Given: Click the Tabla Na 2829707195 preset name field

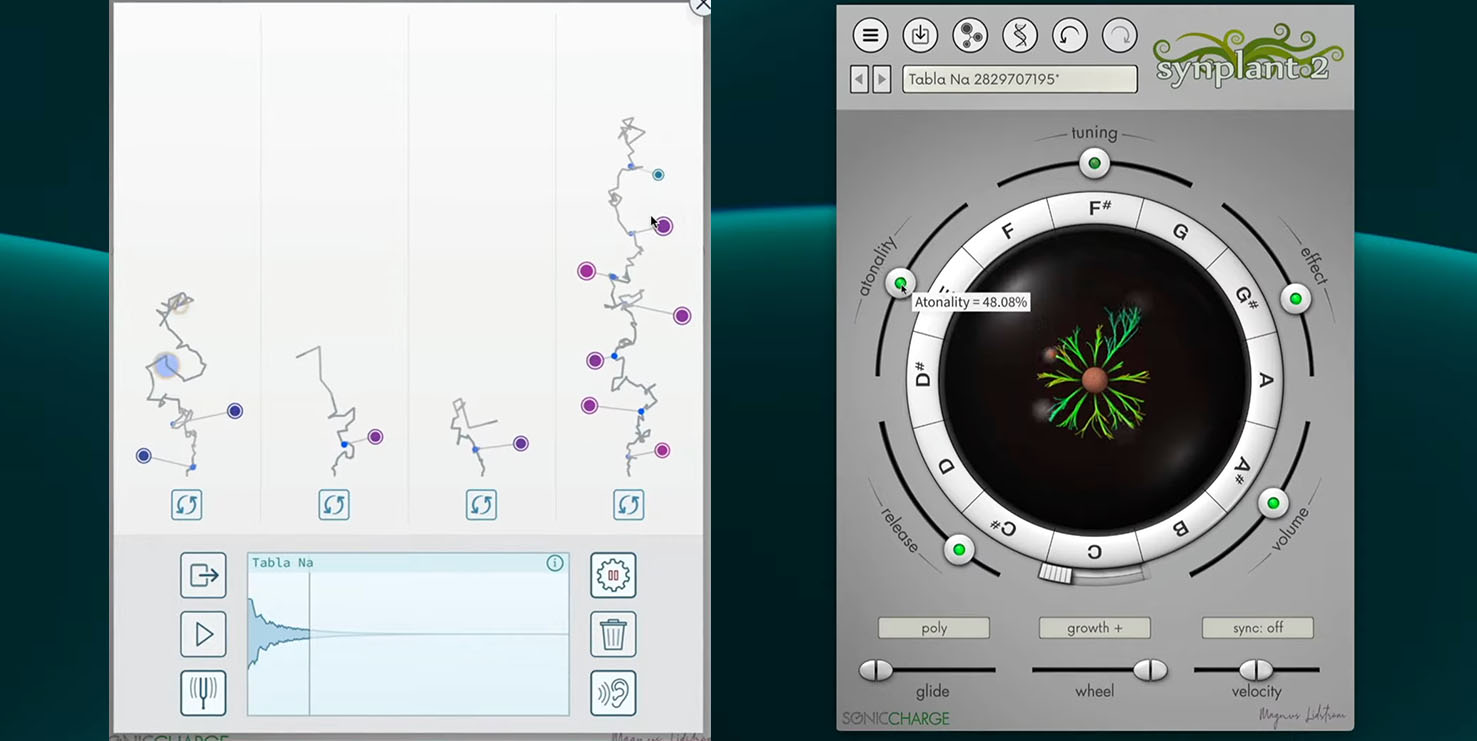Looking at the screenshot, I should (x=1020, y=78).
